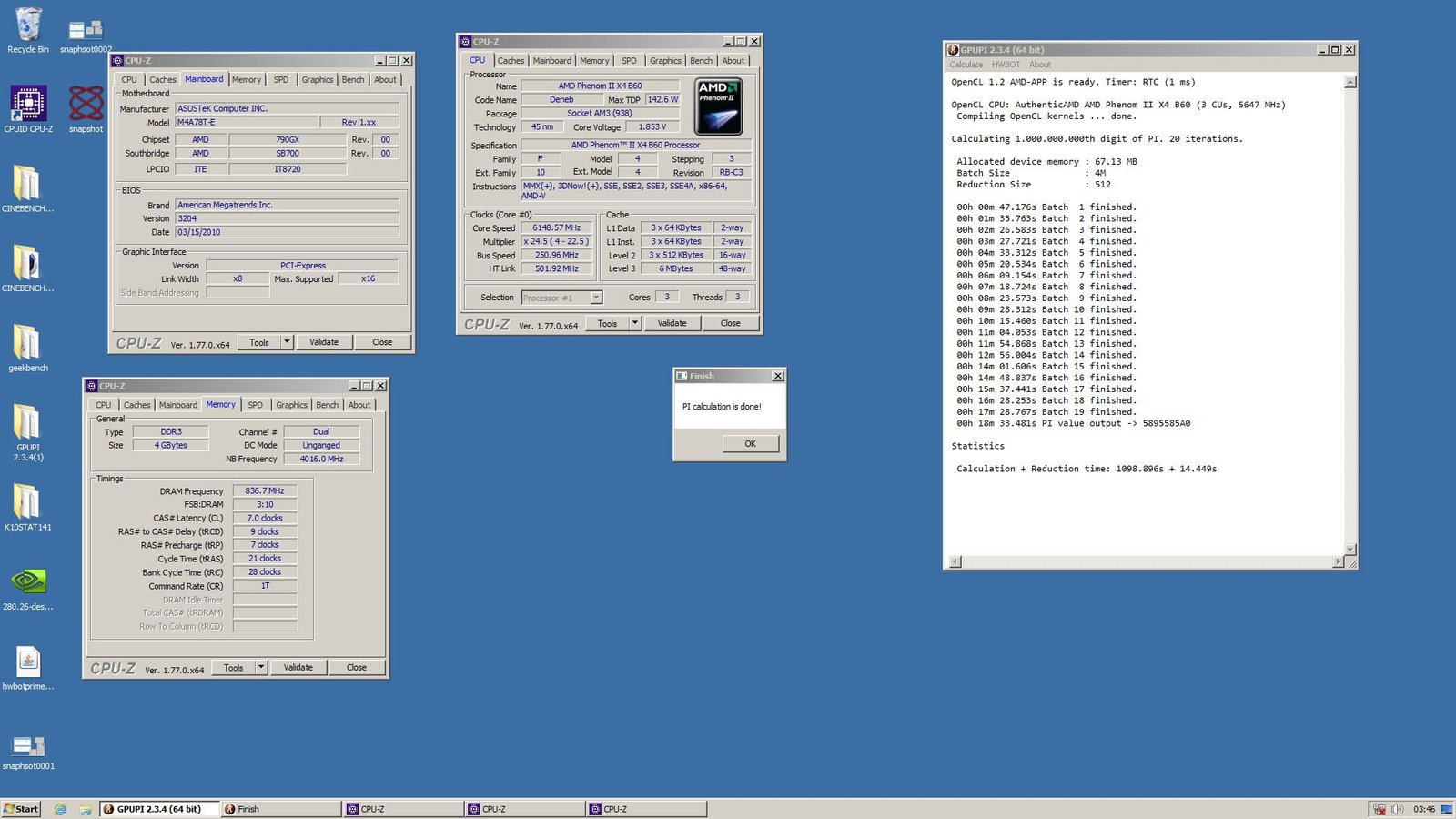Click the Internet Explorer quick launch icon
This screenshot has width=1456, height=819.
click(60, 809)
